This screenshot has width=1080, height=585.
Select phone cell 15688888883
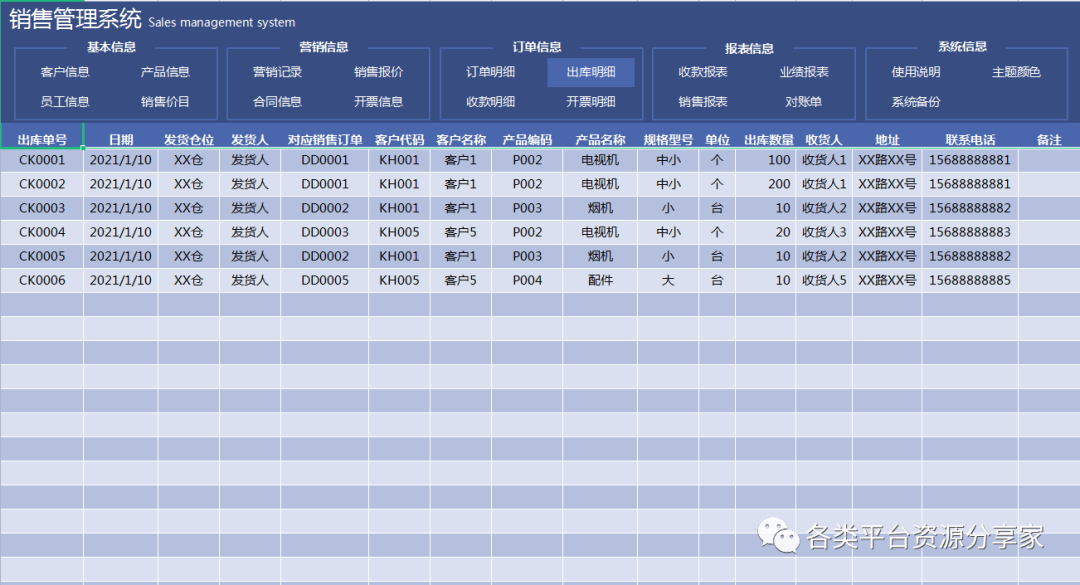click(x=970, y=232)
